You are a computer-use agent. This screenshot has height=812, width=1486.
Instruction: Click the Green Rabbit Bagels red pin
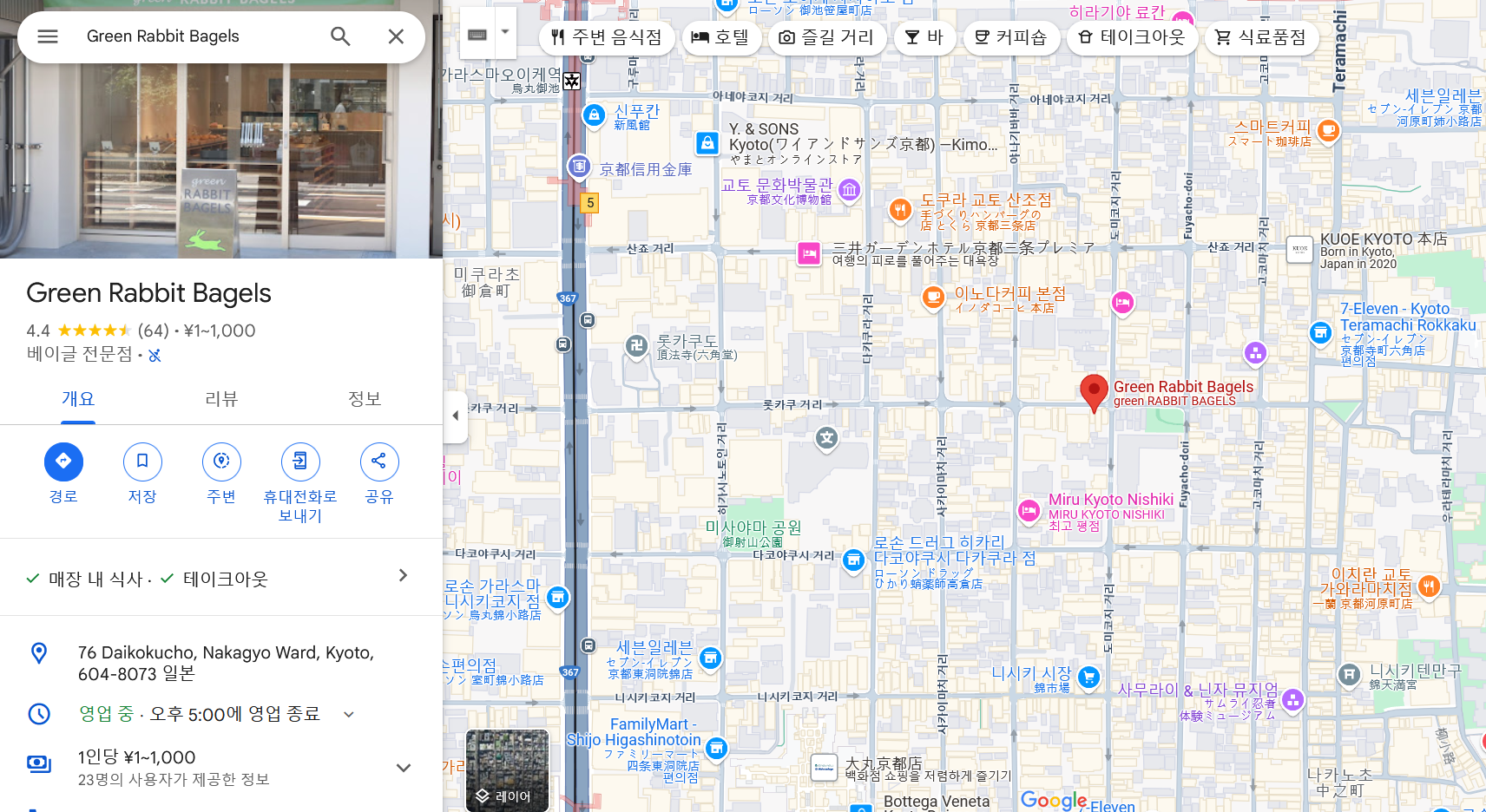pos(1094,392)
